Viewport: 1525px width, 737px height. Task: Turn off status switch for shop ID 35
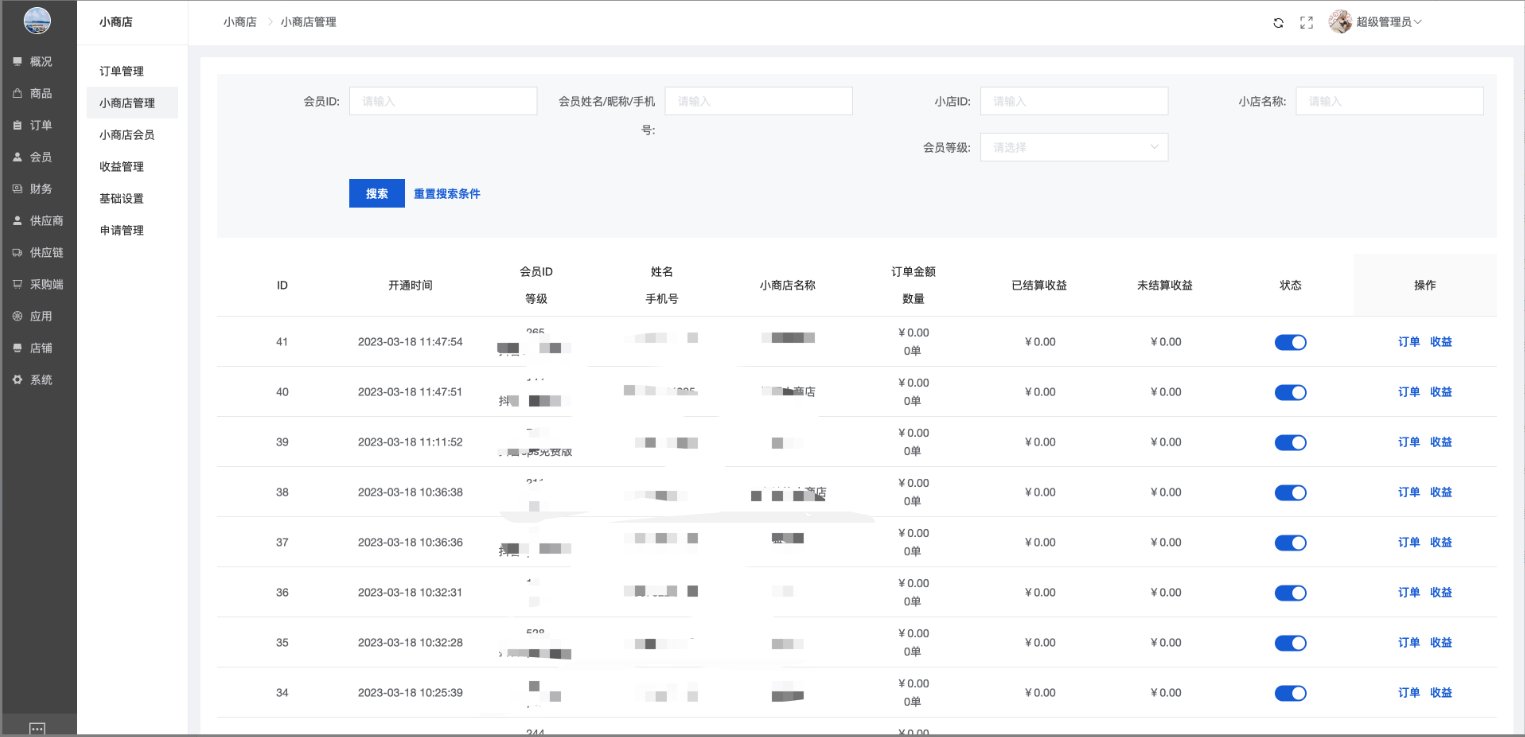(x=1290, y=643)
